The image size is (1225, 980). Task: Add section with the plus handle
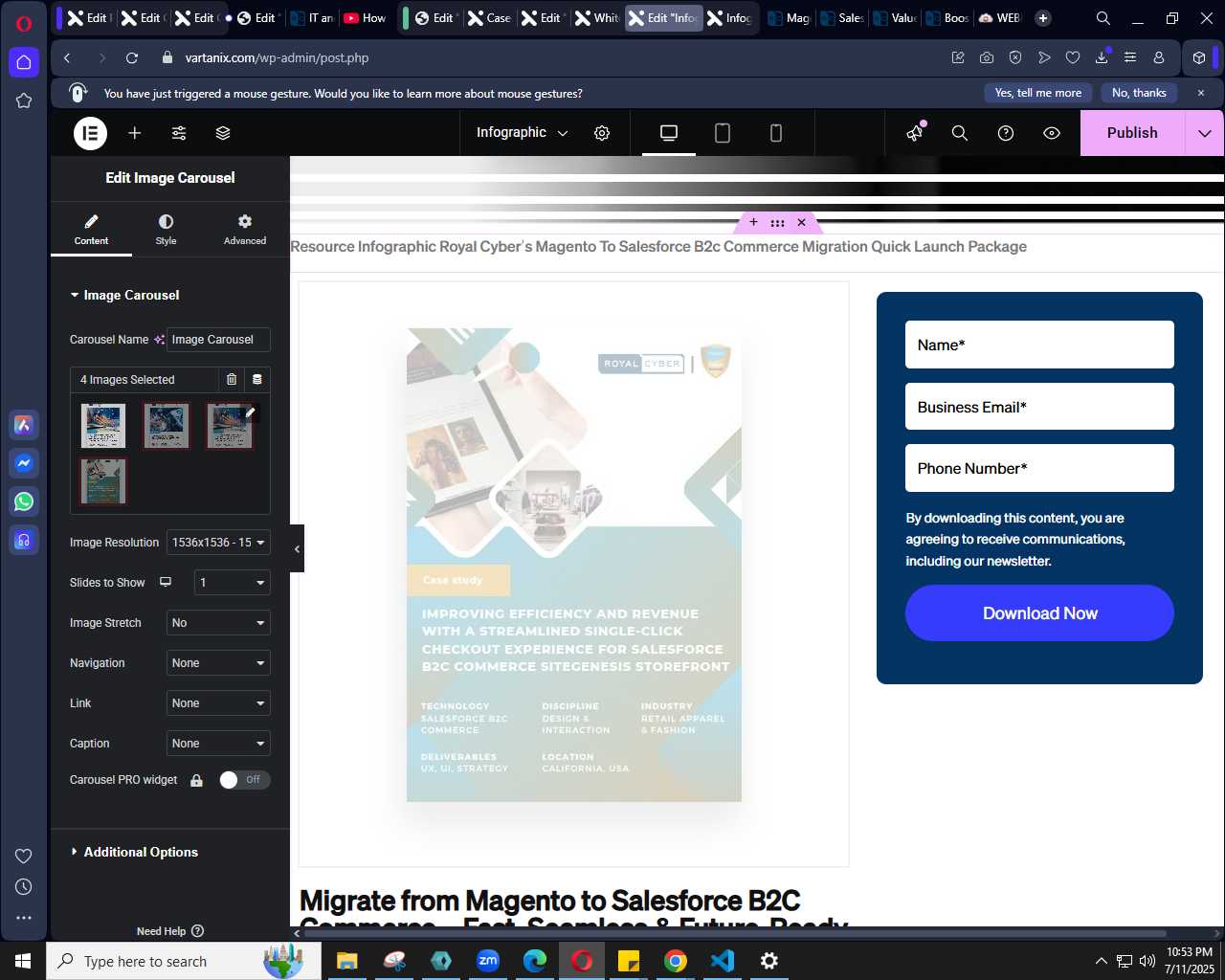click(x=753, y=222)
